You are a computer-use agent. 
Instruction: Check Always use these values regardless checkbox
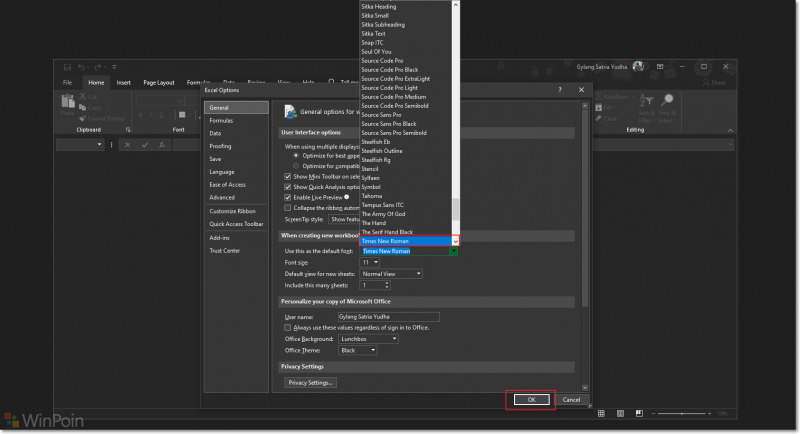288,327
